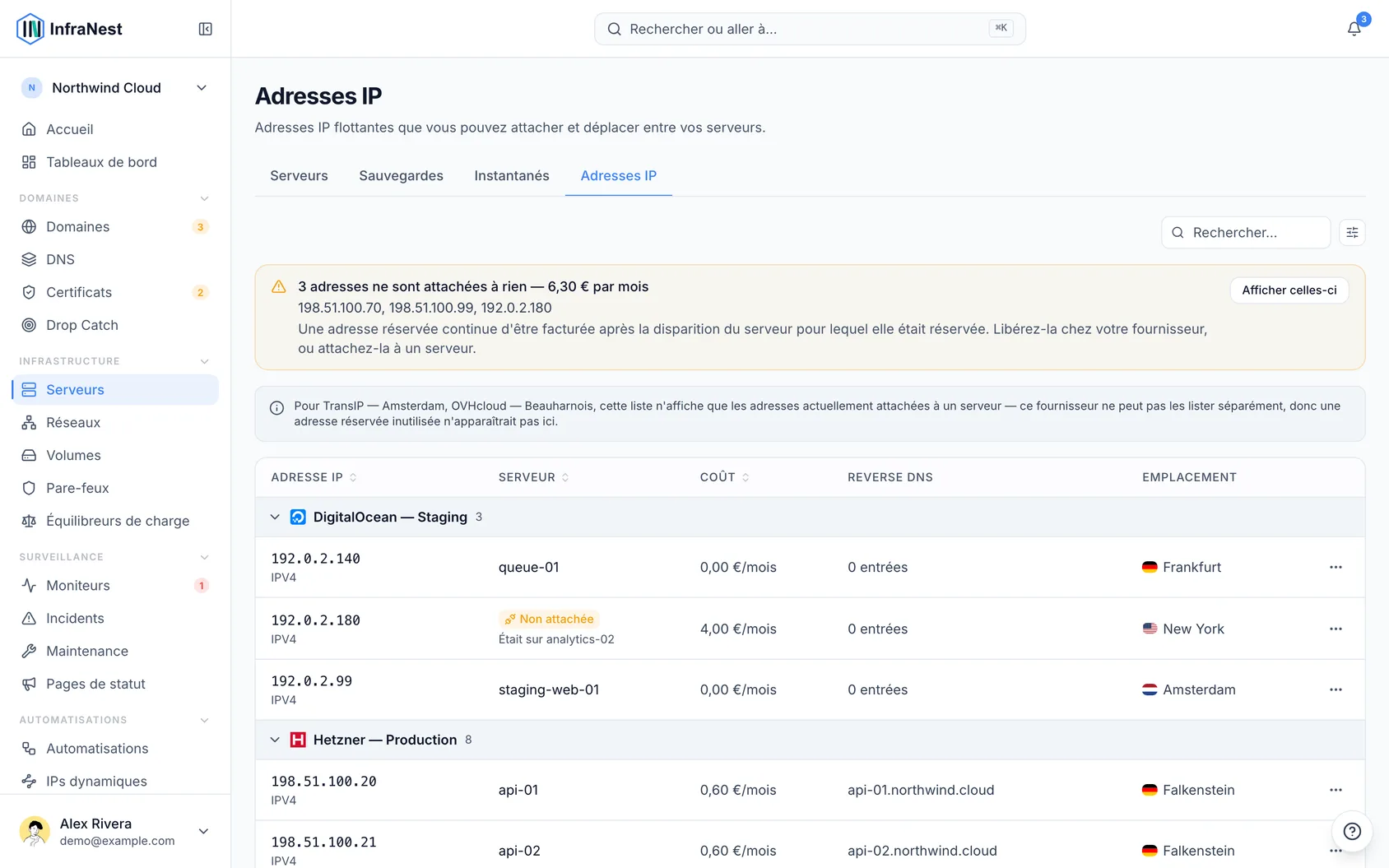
Task: Sort by SERVEUR column
Action: pos(534,477)
